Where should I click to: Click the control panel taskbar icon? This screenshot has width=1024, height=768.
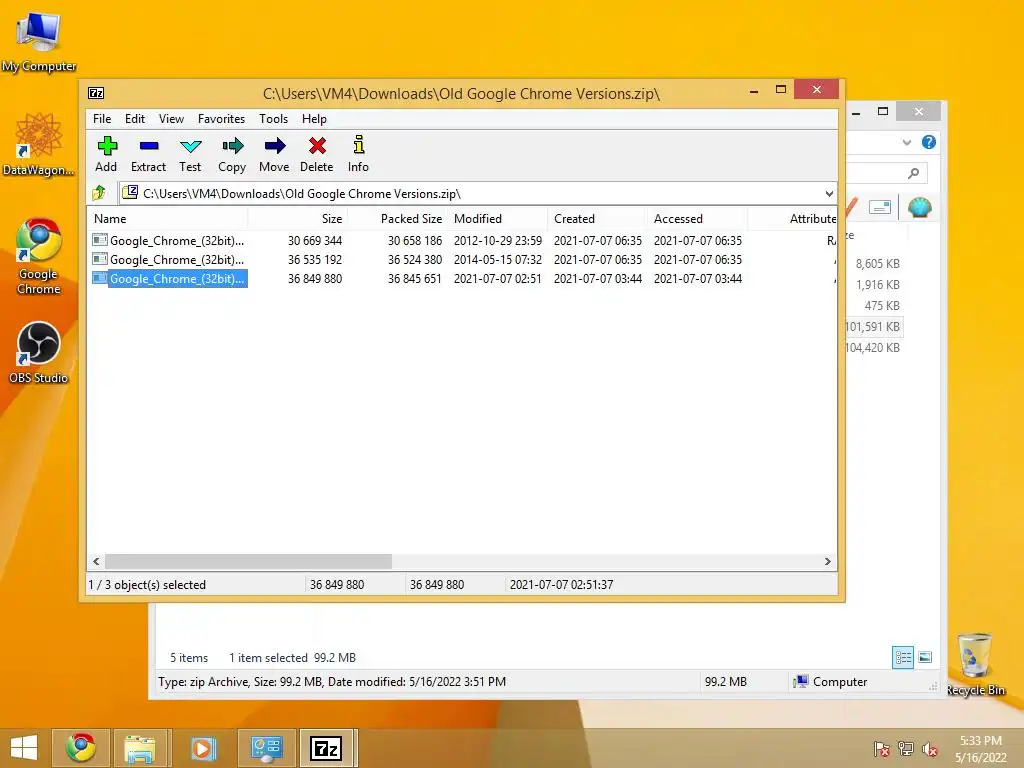click(266, 748)
